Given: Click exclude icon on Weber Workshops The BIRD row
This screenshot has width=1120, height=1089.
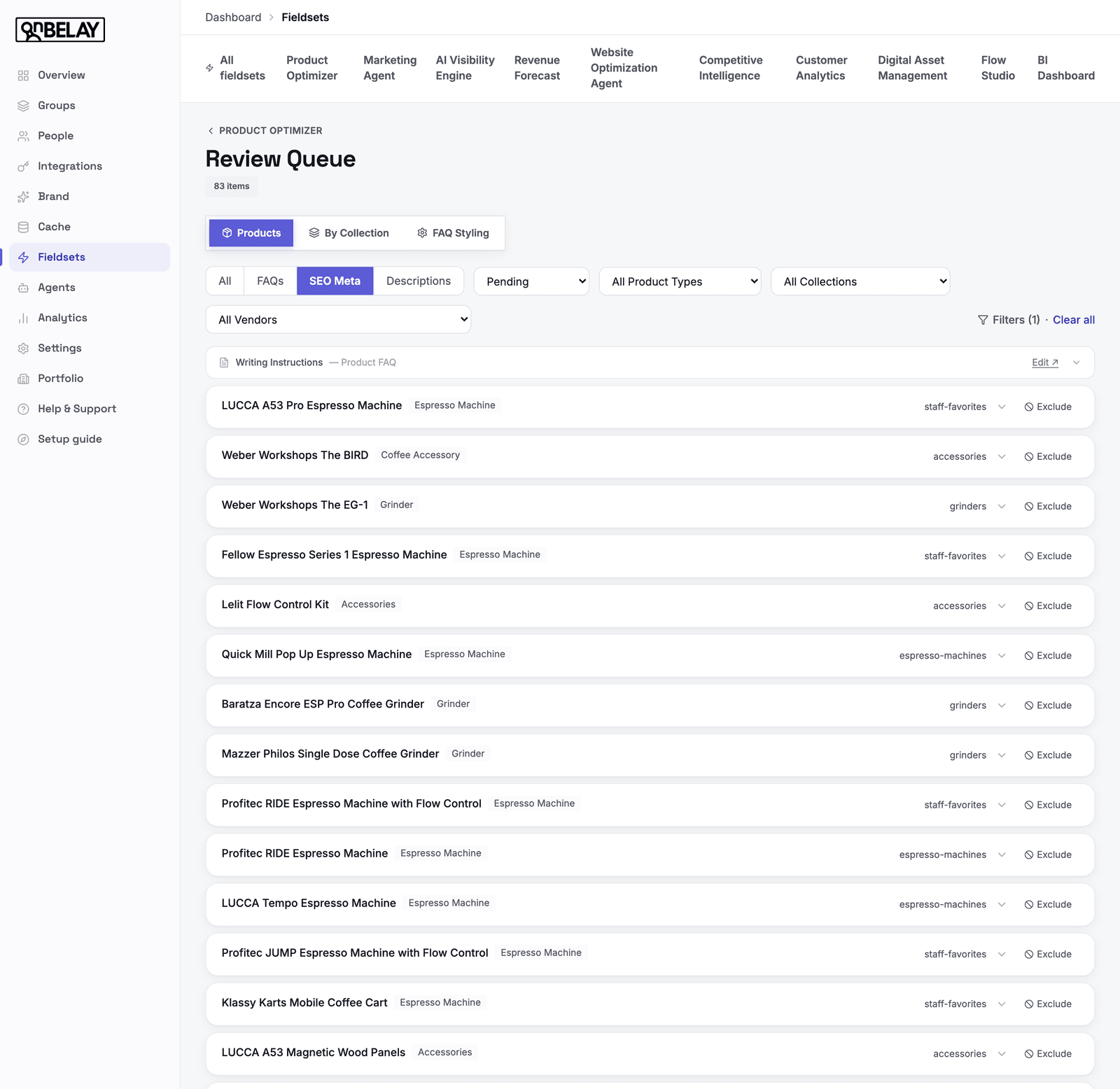Looking at the screenshot, I should pos(1029,456).
